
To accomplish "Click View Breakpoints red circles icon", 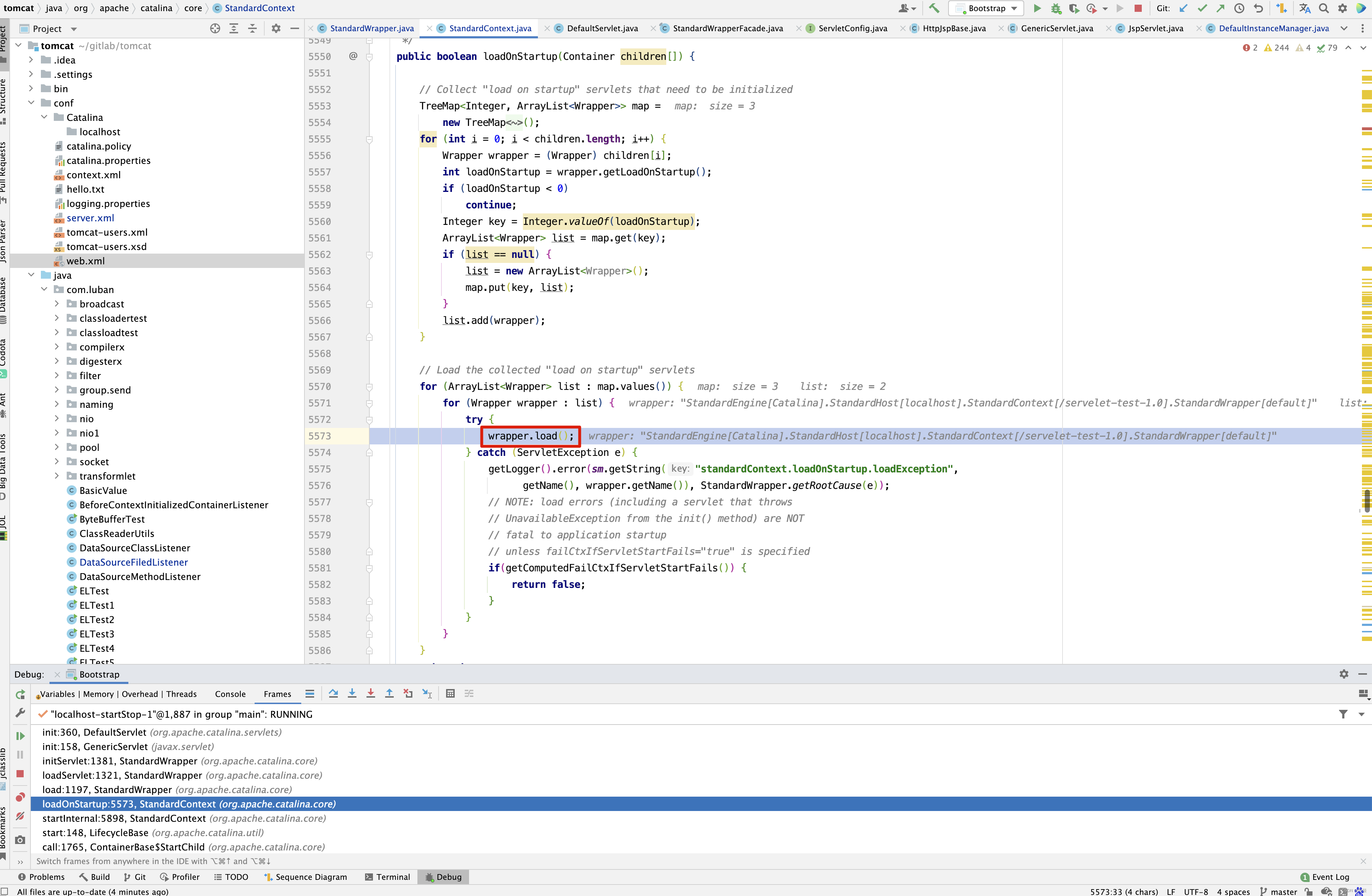I will click(20, 797).
